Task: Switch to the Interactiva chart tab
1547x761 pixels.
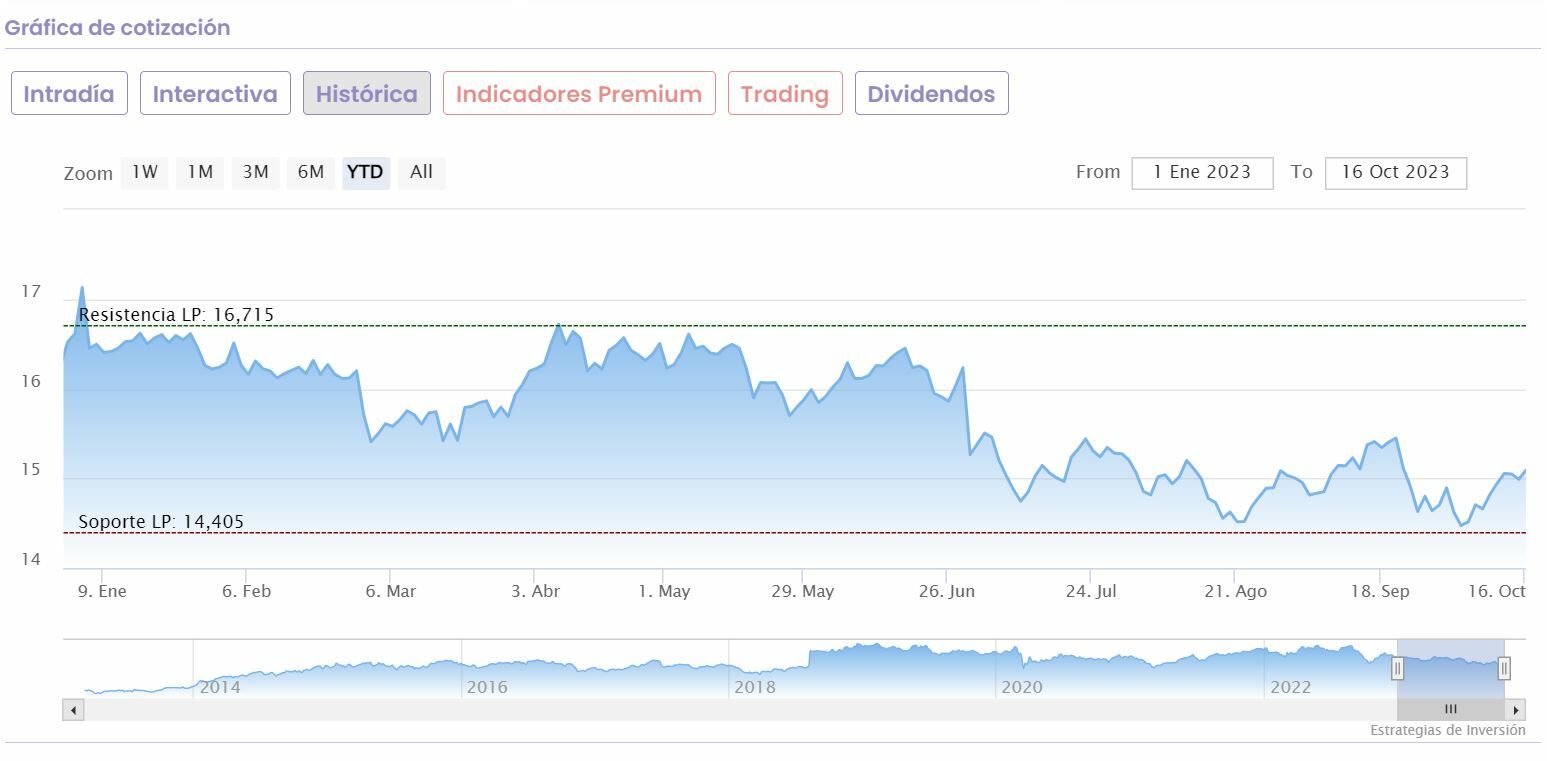Action: tap(215, 94)
